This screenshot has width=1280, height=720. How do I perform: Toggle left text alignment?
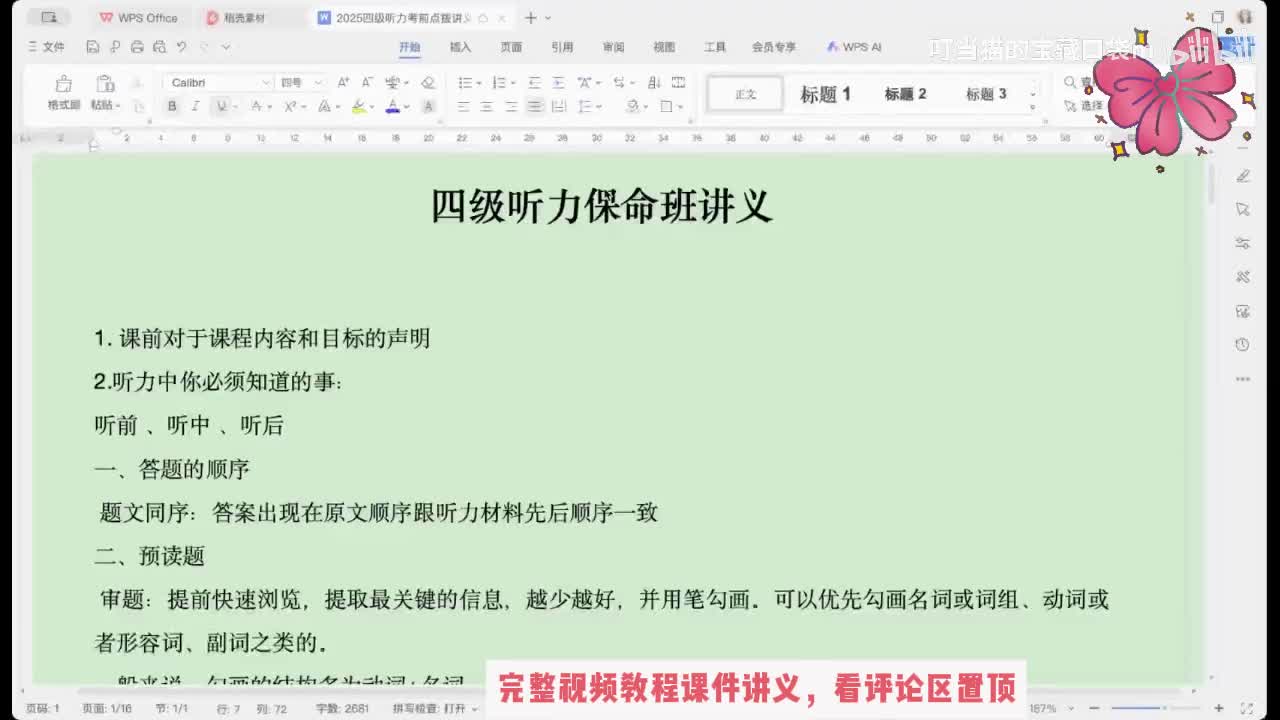(x=463, y=106)
